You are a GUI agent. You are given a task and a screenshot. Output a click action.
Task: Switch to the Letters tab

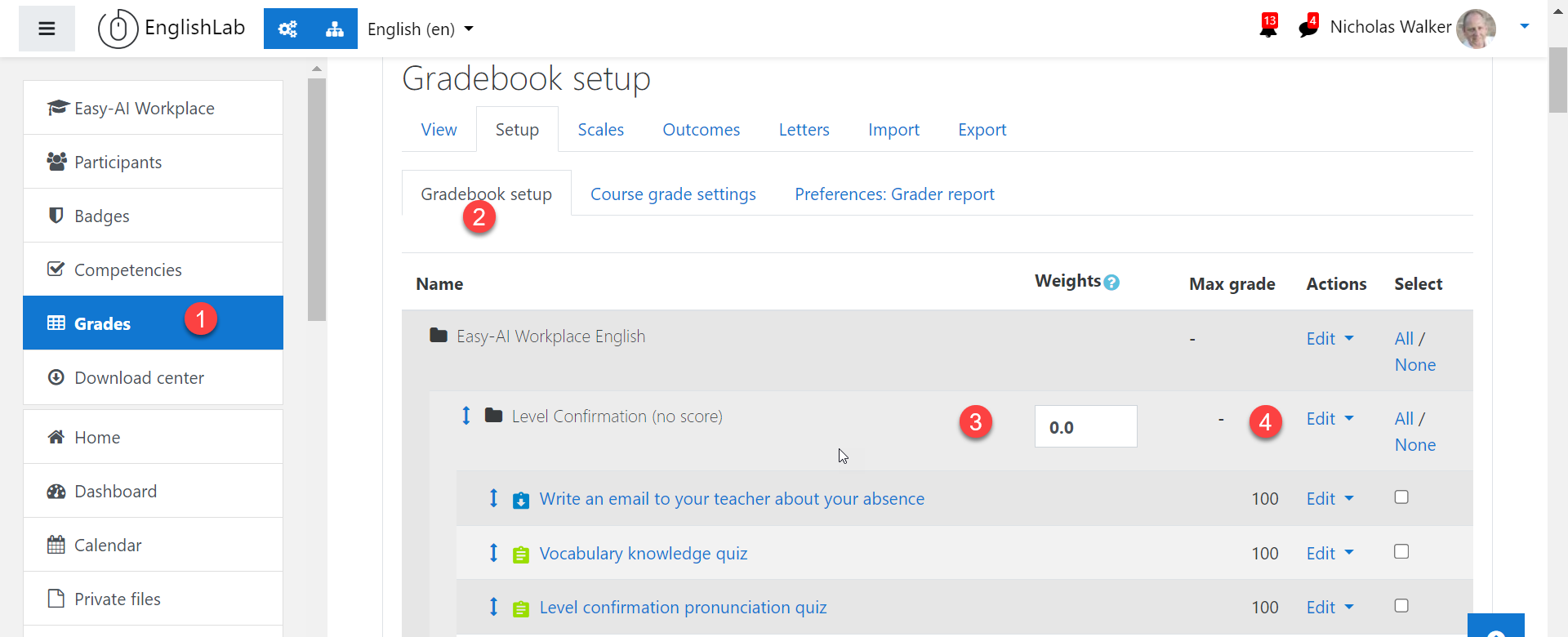[804, 129]
